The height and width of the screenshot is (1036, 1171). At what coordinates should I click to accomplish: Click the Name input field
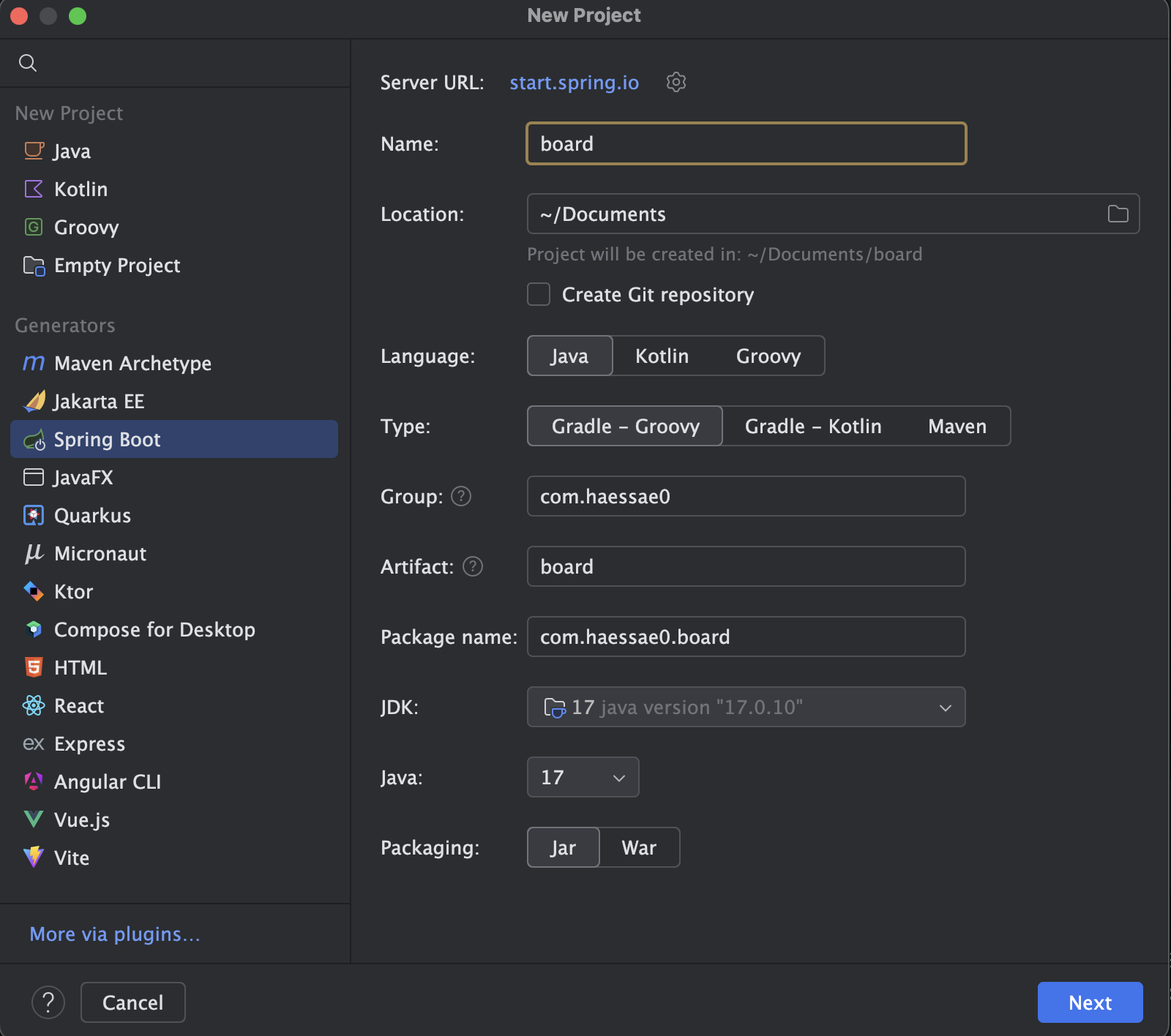coord(747,143)
